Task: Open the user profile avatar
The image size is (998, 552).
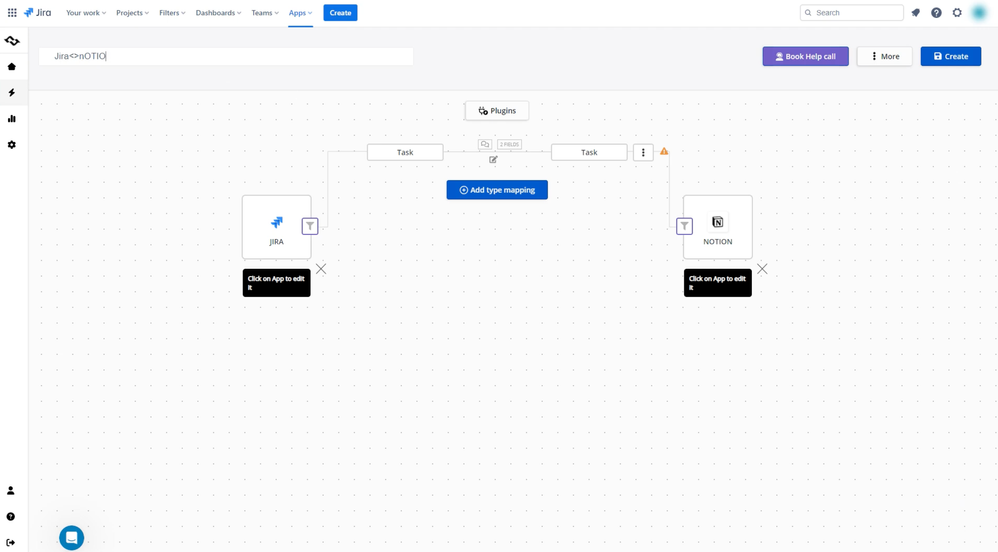Action: [x=979, y=13]
